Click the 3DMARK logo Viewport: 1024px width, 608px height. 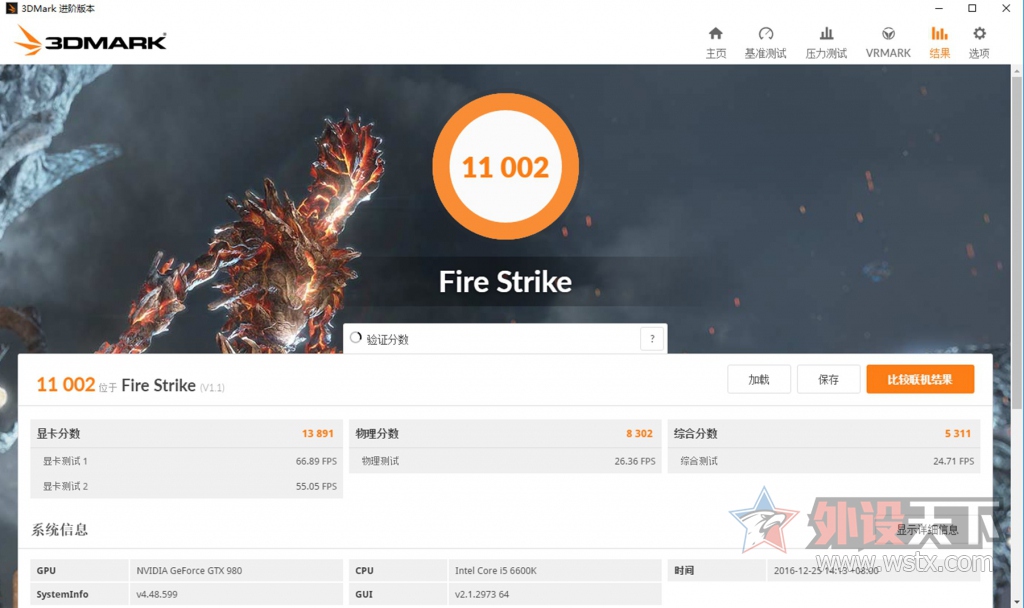pyautogui.click(x=90, y=40)
